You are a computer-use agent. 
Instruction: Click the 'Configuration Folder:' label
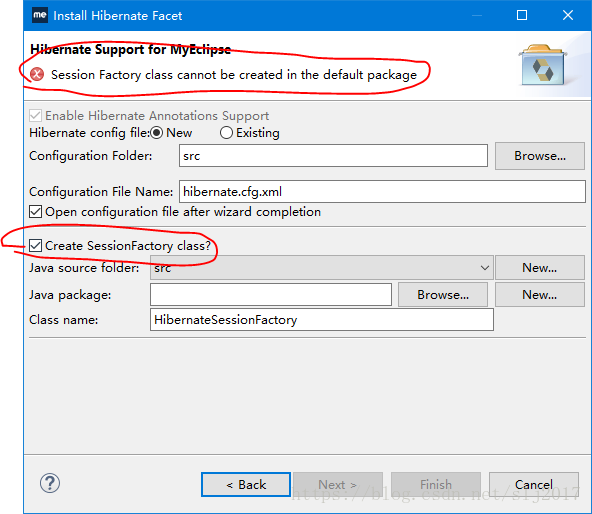tap(91, 156)
